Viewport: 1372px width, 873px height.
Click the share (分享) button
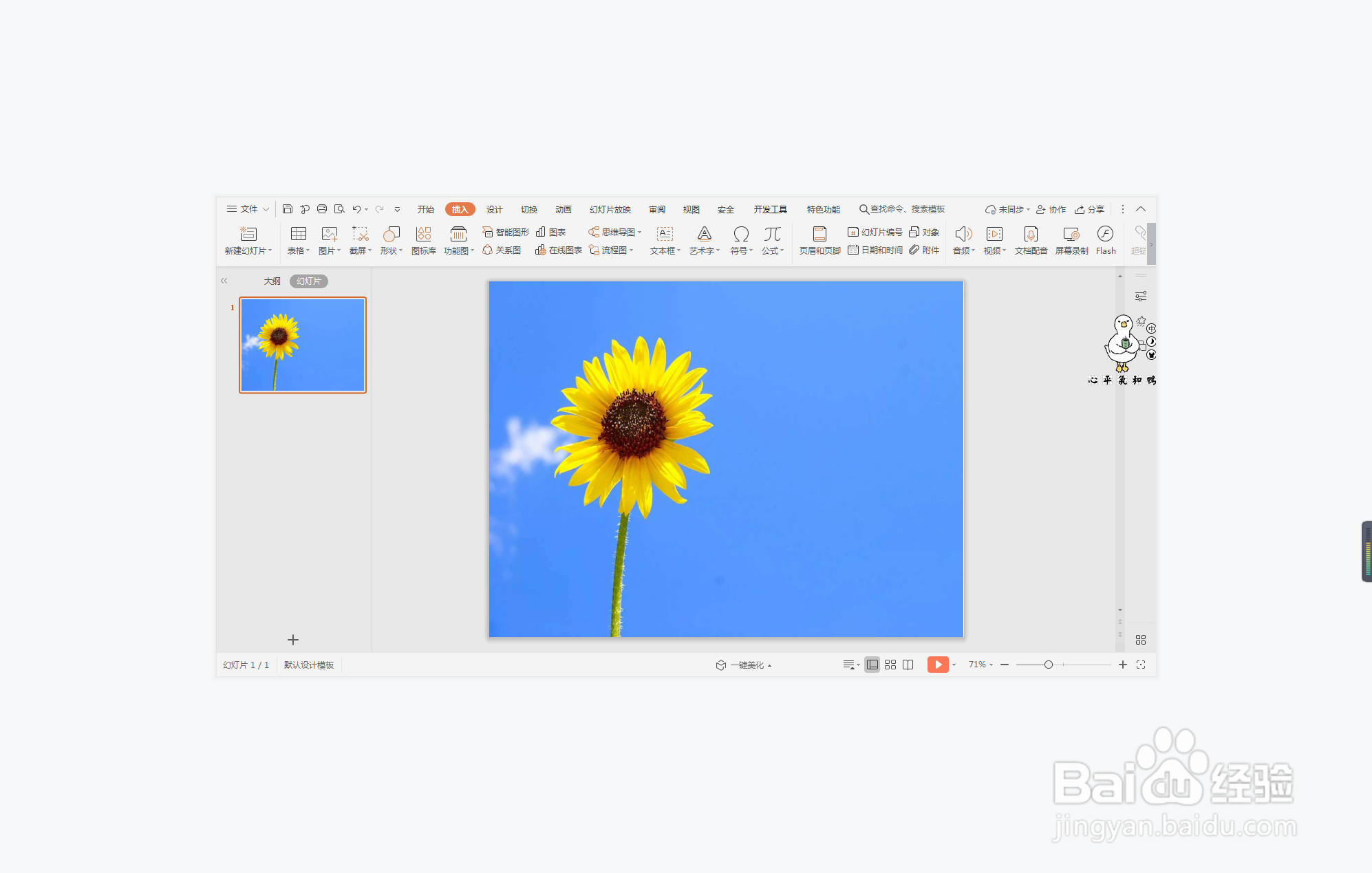(1089, 210)
